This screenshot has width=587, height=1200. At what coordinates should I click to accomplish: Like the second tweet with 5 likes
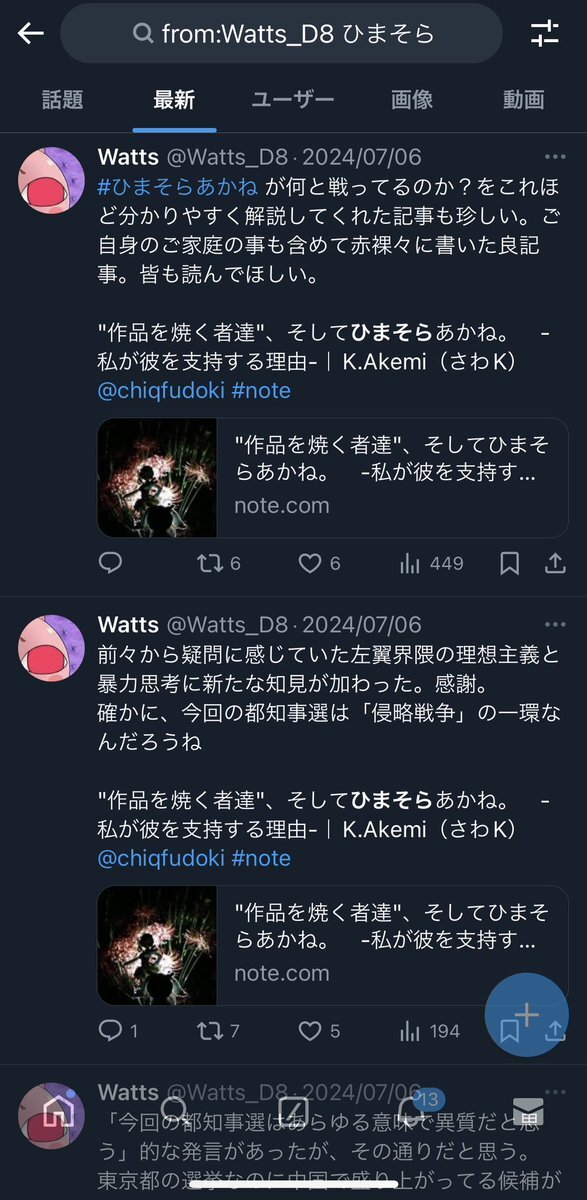pyautogui.click(x=320, y=1031)
